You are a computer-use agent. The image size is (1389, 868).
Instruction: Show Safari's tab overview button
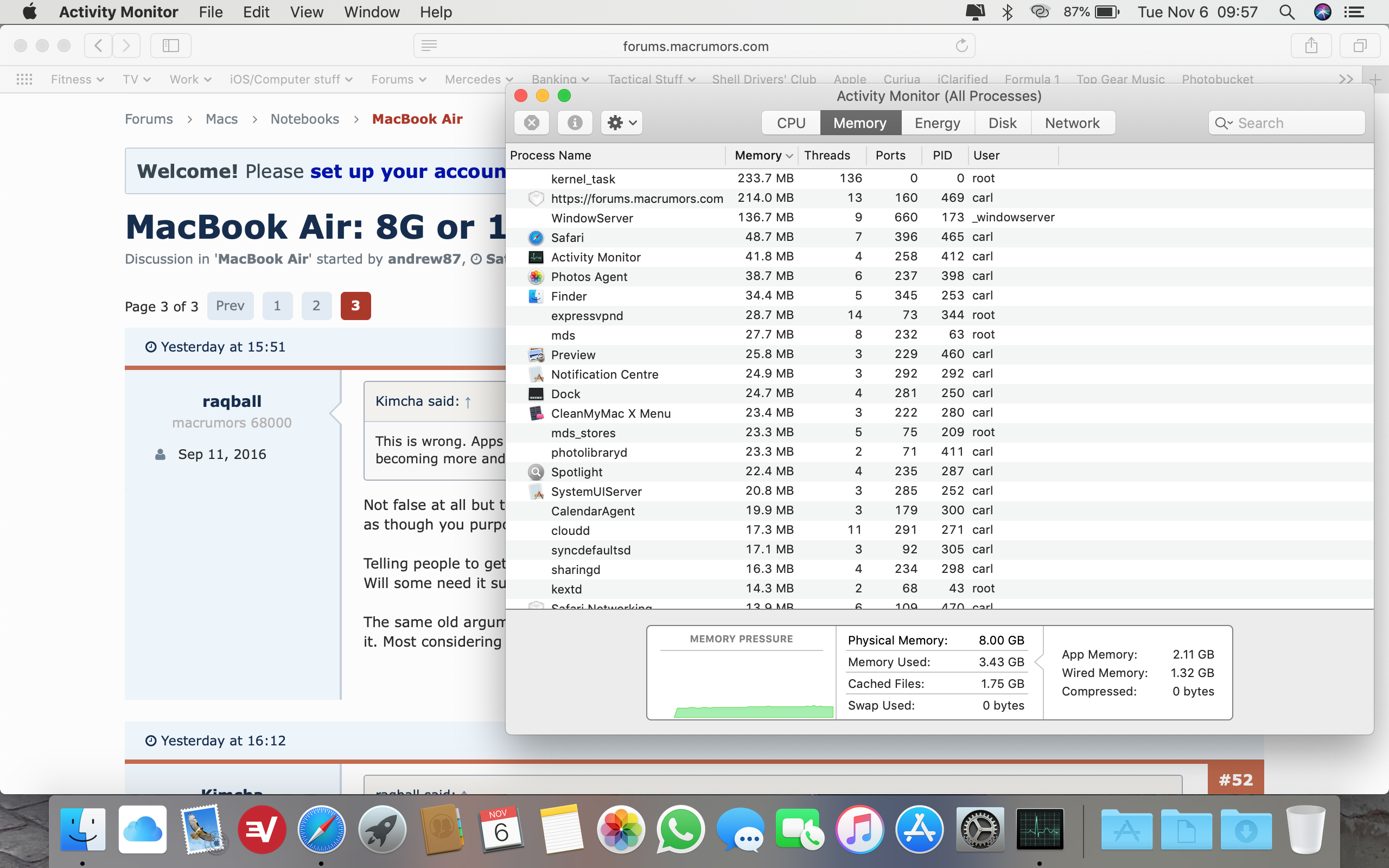1360,46
